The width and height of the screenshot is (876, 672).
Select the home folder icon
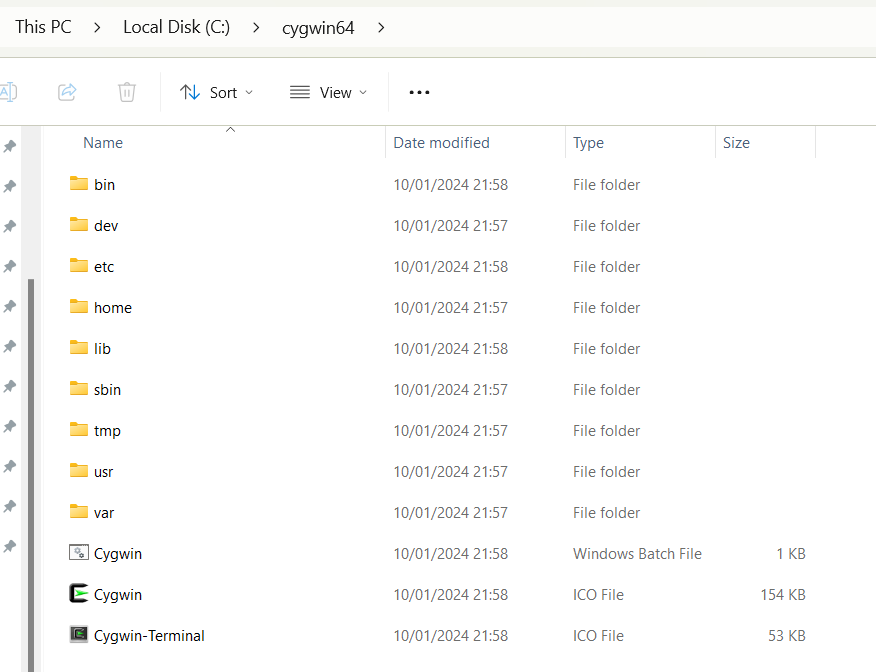click(x=79, y=307)
